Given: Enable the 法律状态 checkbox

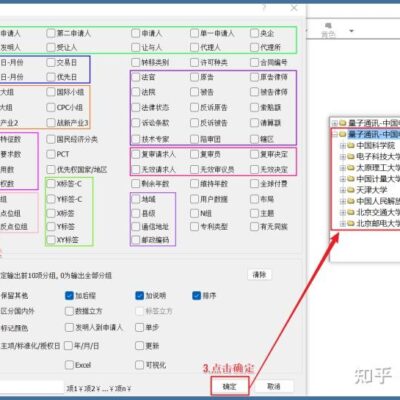Looking at the screenshot, I should [136, 107].
